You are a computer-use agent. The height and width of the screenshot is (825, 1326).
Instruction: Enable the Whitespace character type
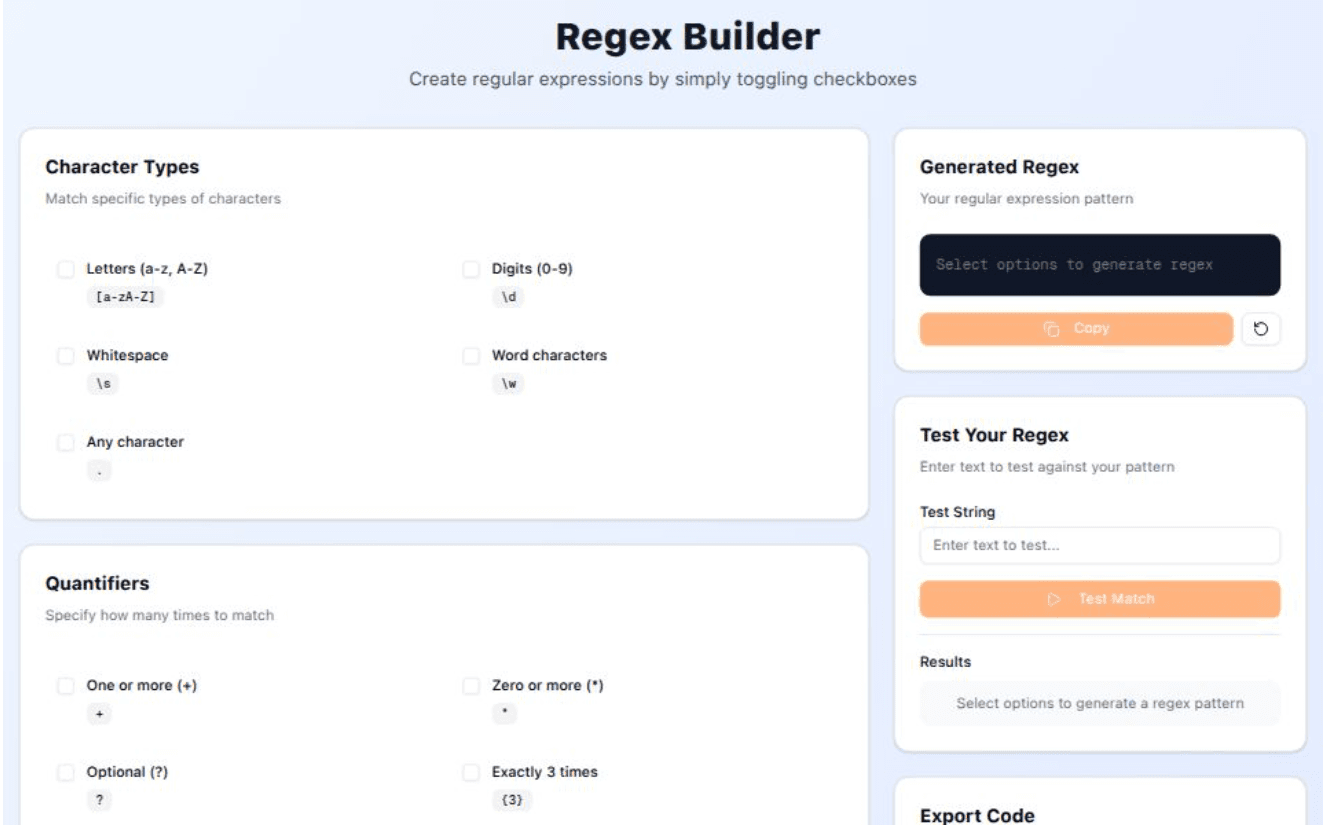pos(67,354)
